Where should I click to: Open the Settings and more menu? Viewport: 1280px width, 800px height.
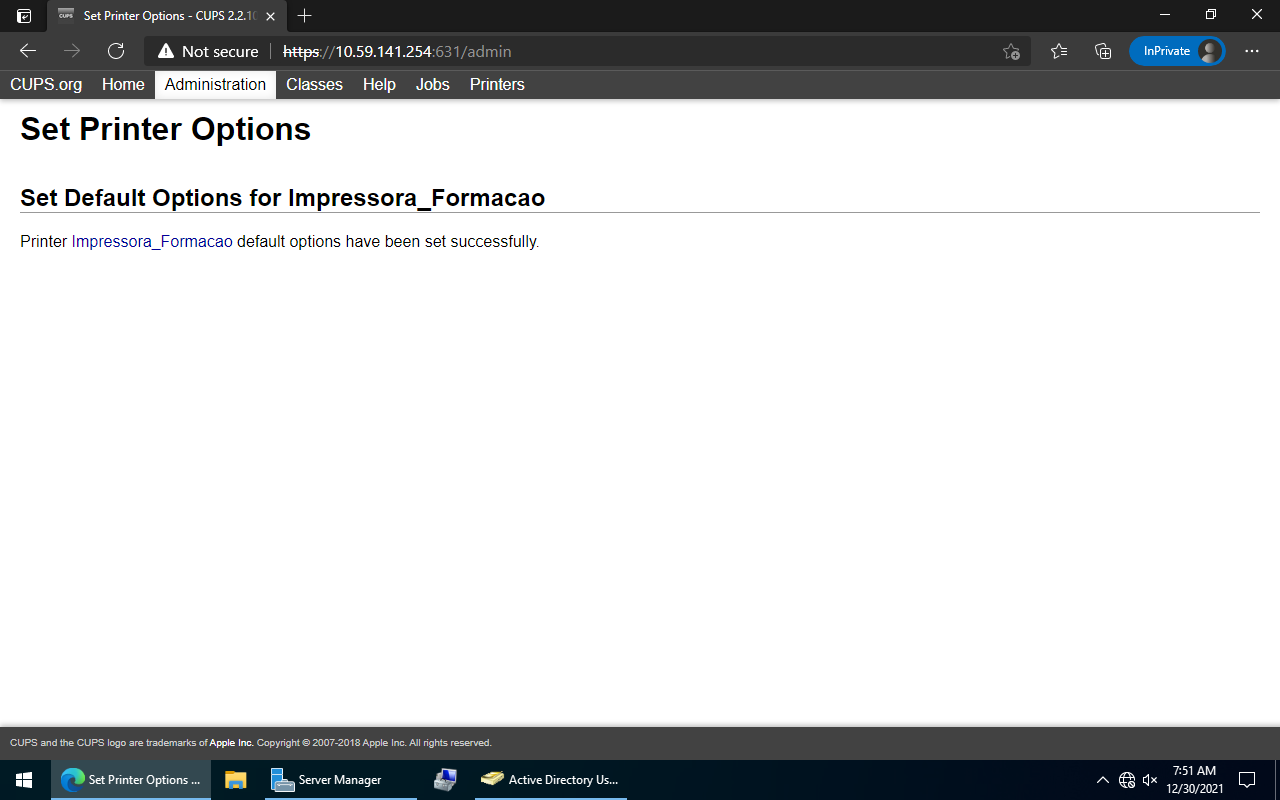tap(1251, 51)
